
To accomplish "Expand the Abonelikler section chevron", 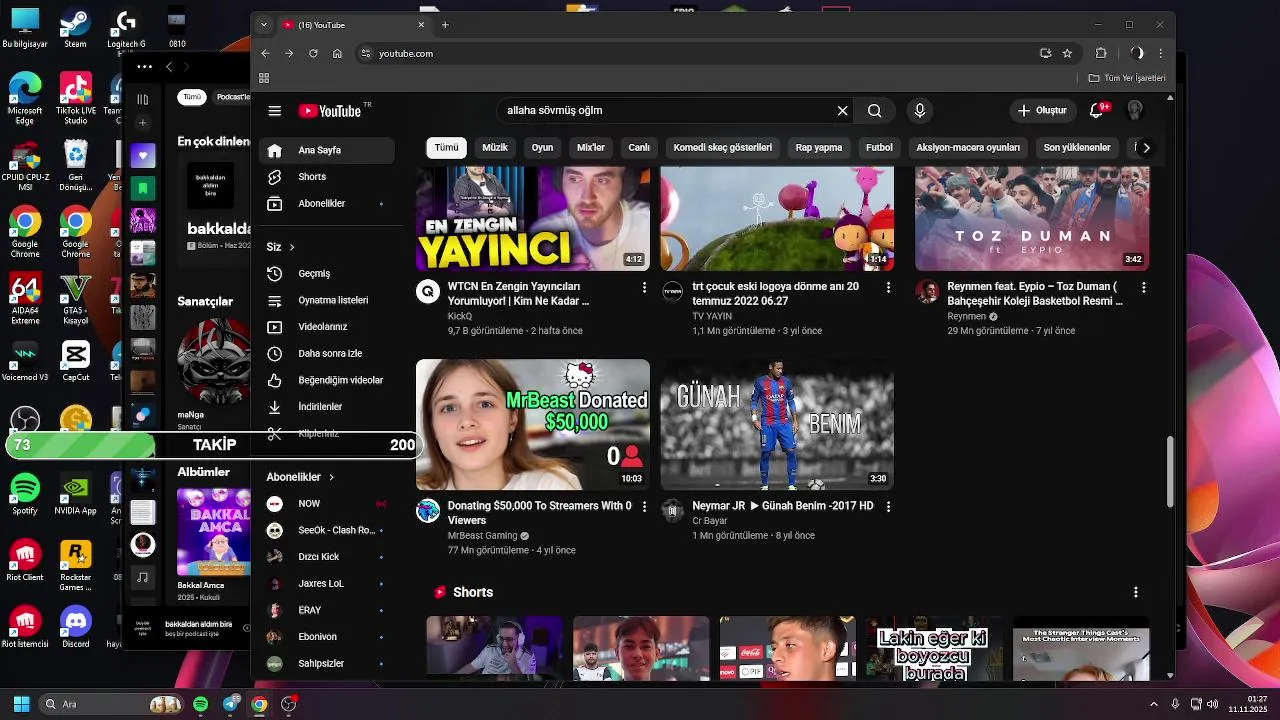I will point(331,477).
